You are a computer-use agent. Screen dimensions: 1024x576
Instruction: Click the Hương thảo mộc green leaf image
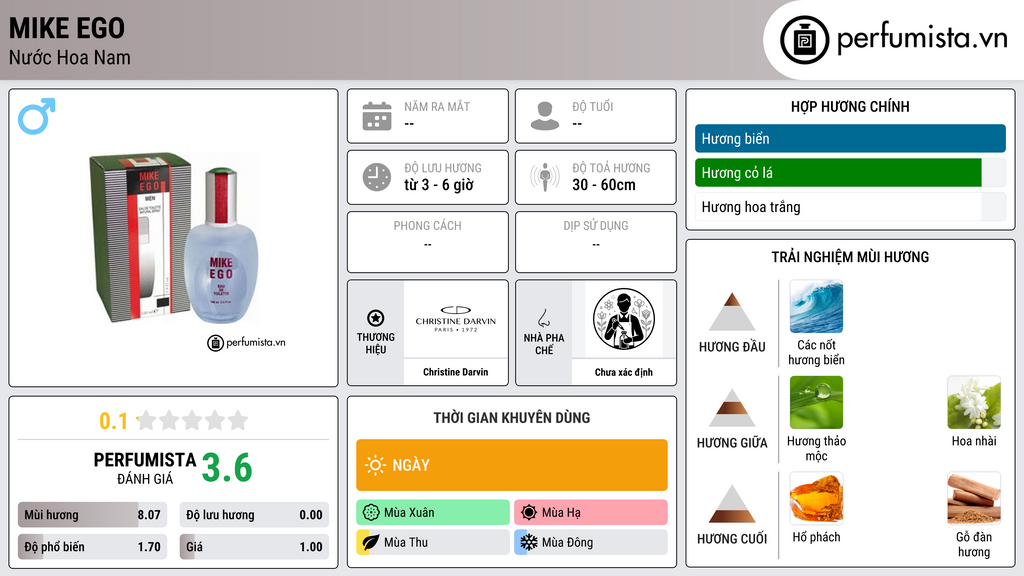point(816,402)
